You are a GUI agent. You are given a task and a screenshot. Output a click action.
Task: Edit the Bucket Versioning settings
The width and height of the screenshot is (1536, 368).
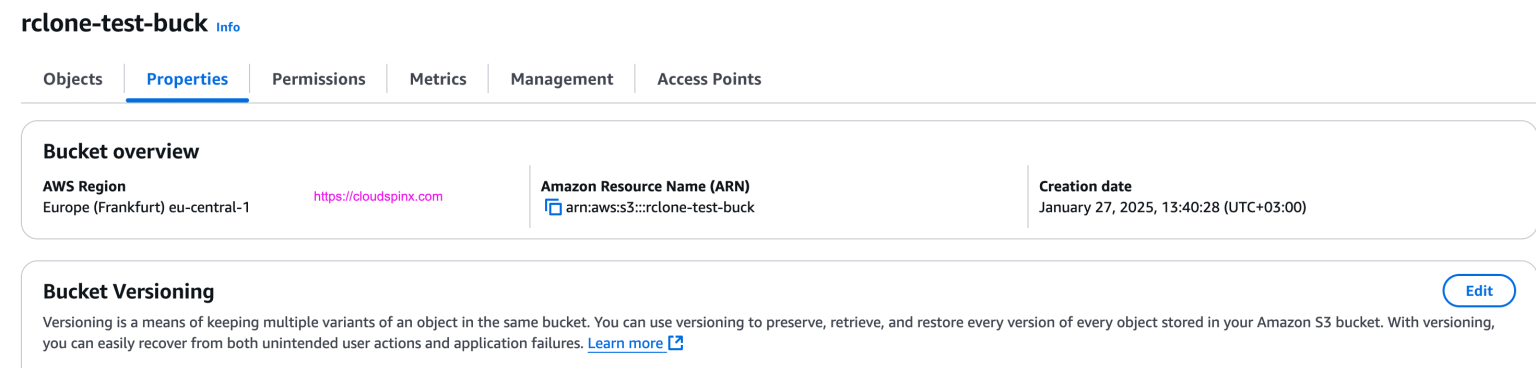pyautogui.click(x=1479, y=291)
